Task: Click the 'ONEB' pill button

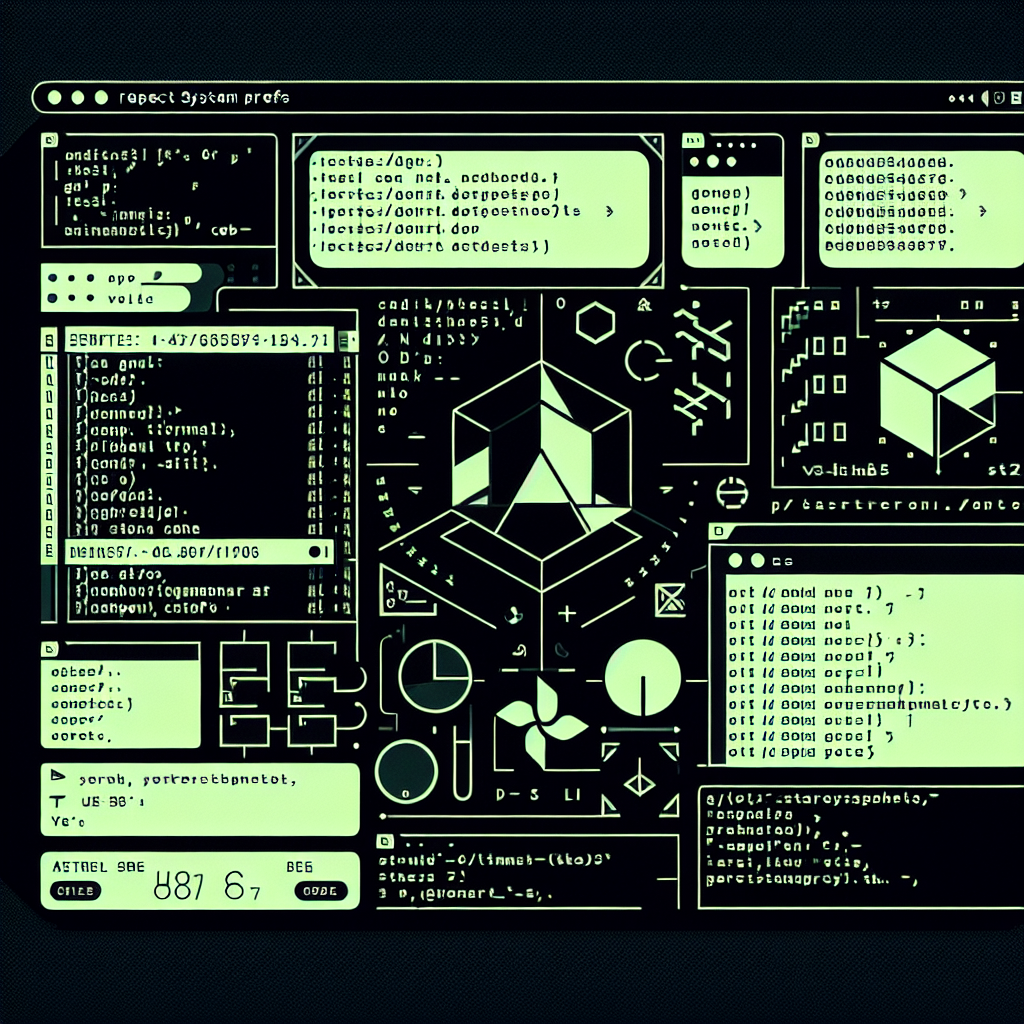Action: 76,891
